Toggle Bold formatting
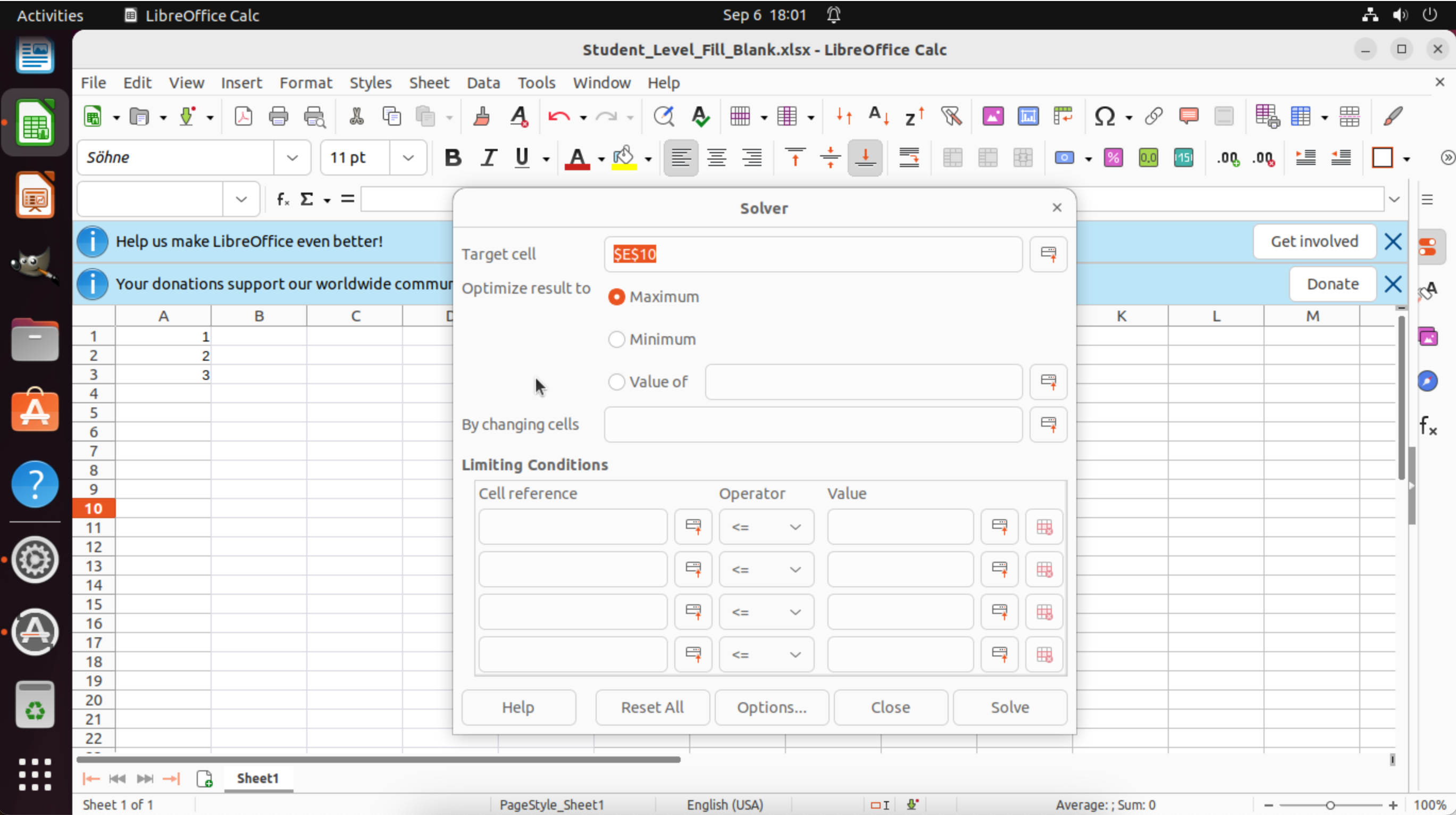The width and height of the screenshot is (1456, 815). pos(452,157)
